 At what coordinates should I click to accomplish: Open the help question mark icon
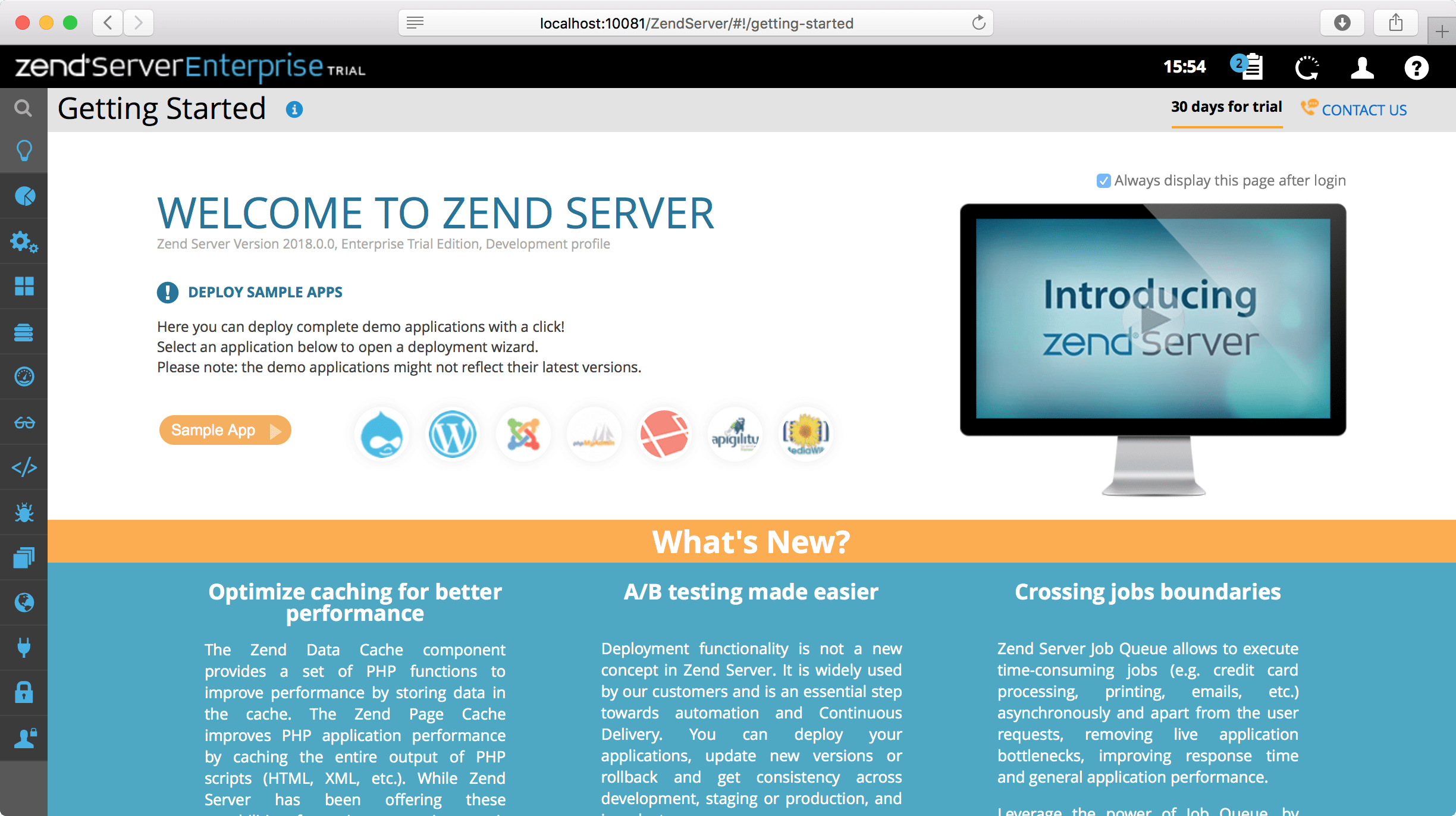(x=1416, y=68)
